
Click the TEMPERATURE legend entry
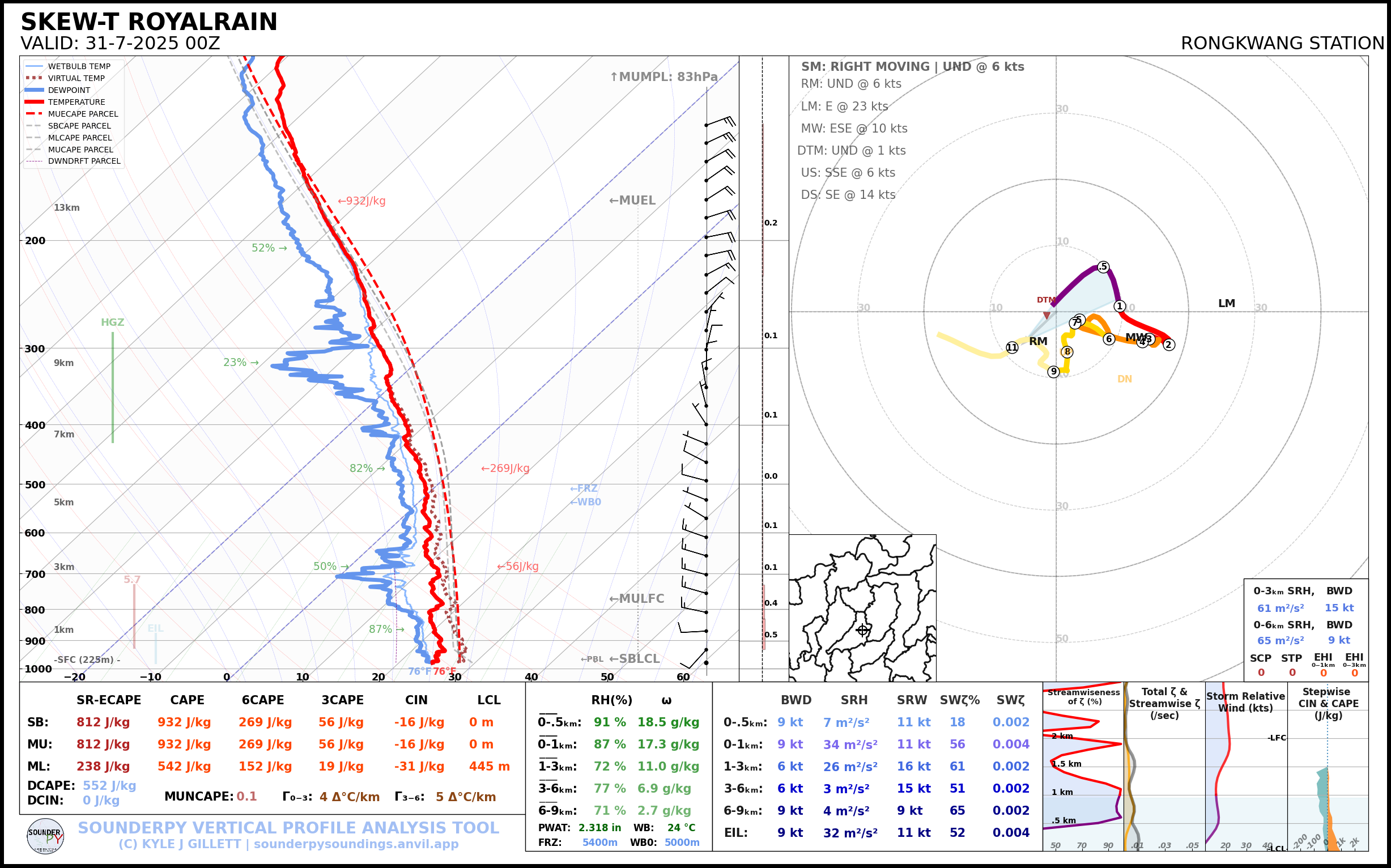coord(76,102)
